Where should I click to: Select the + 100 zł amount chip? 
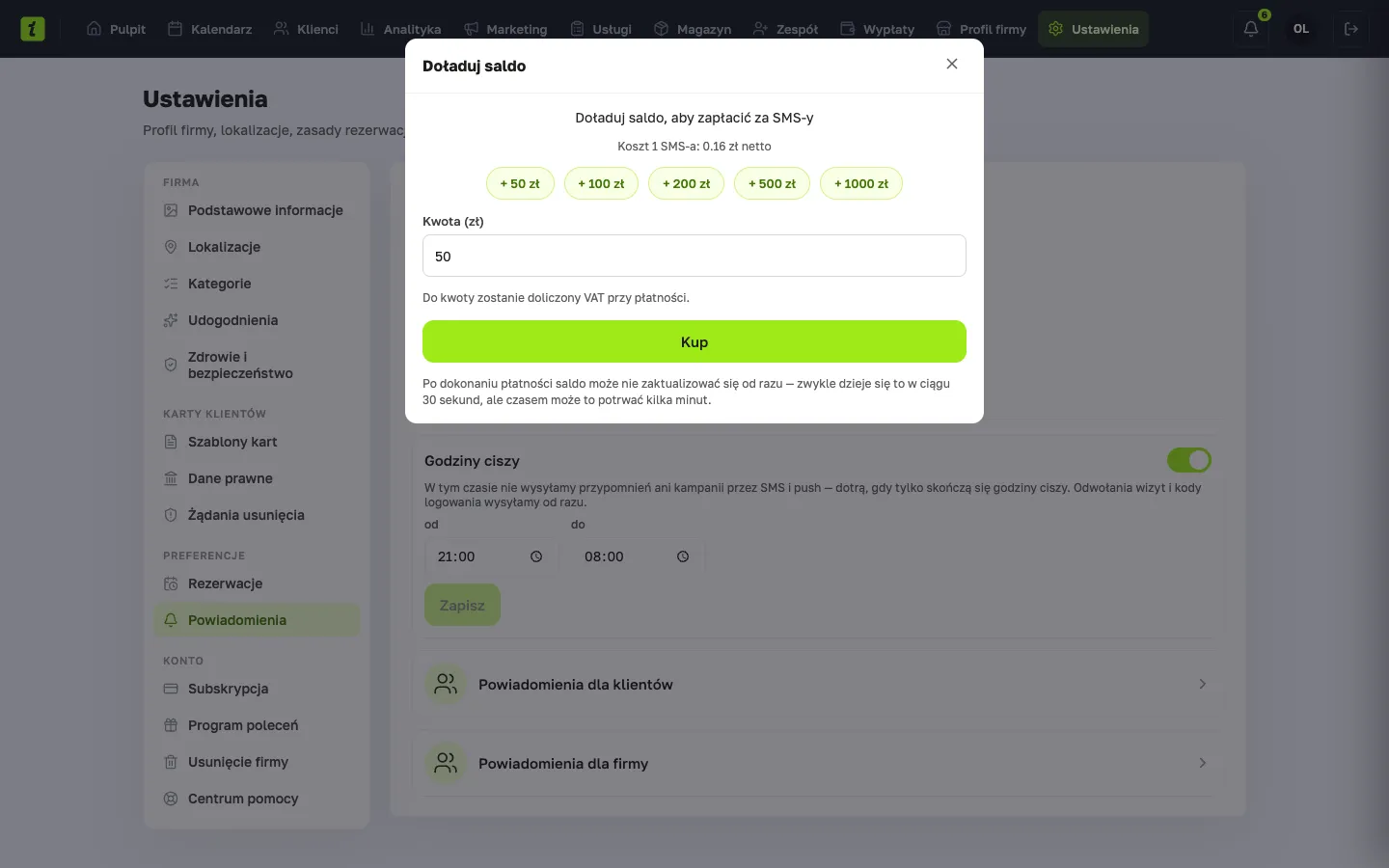(601, 183)
